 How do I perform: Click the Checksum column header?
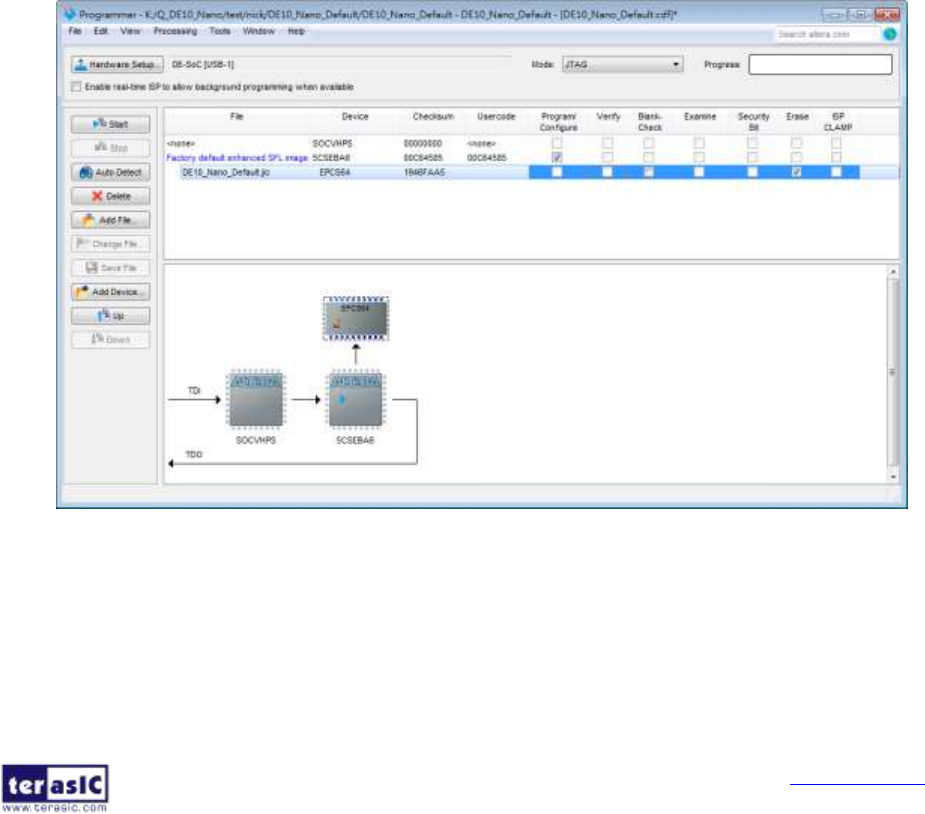(434, 117)
